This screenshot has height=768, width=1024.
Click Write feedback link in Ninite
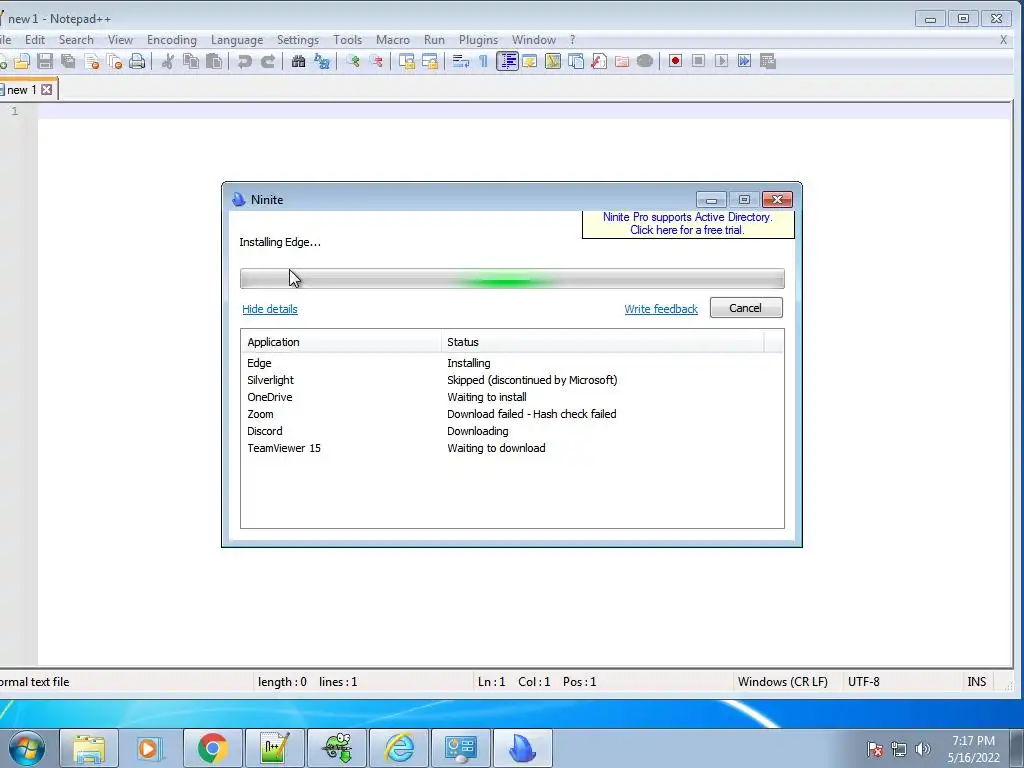[661, 309]
